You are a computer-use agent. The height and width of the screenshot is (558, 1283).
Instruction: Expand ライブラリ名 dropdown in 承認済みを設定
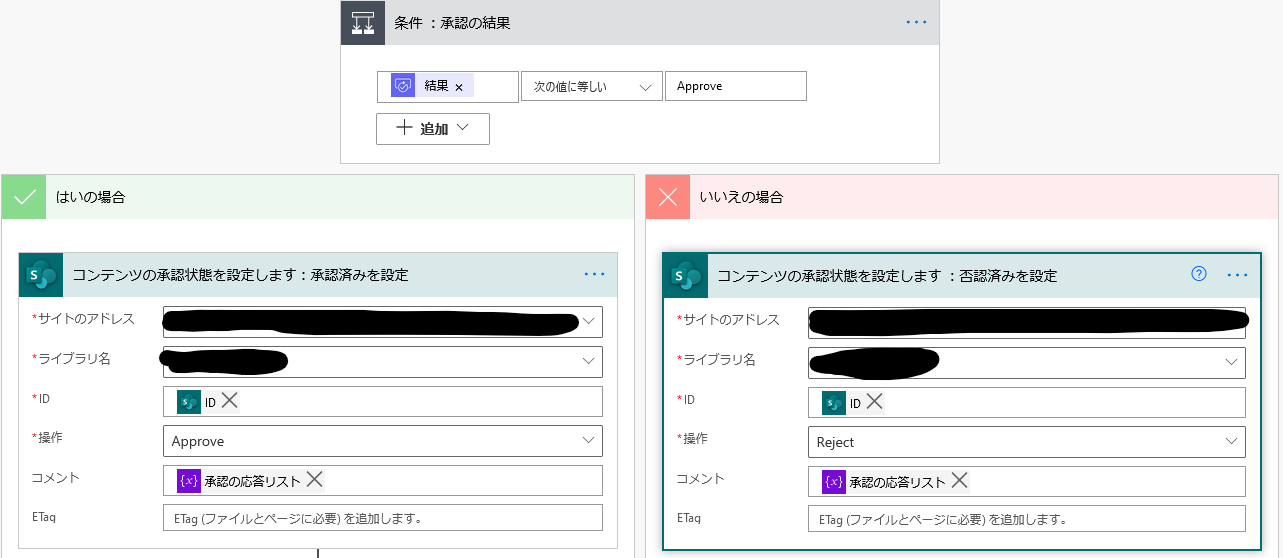589,361
